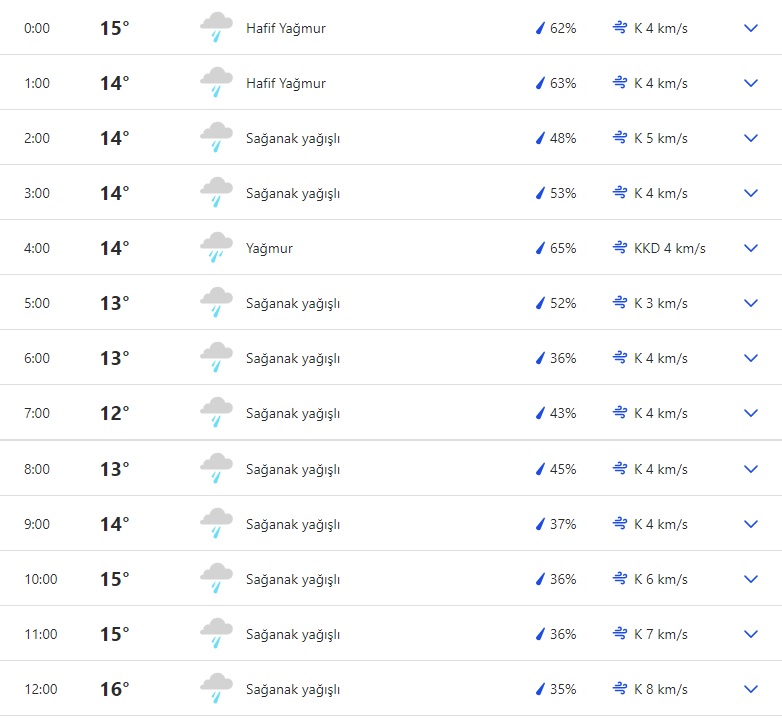The width and height of the screenshot is (782, 718).
Task: Click the Hafif Yağmur label at 1:00
Action: pos(286,83)
